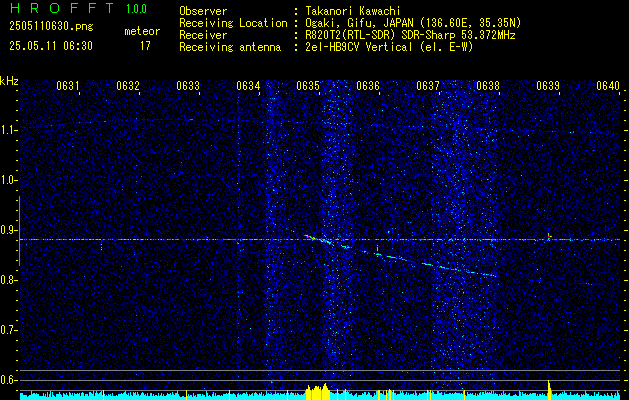The height and width of the screenshot is (400, 629).
Task: Click the version number 1.0.0
Action: coord(136,9)
